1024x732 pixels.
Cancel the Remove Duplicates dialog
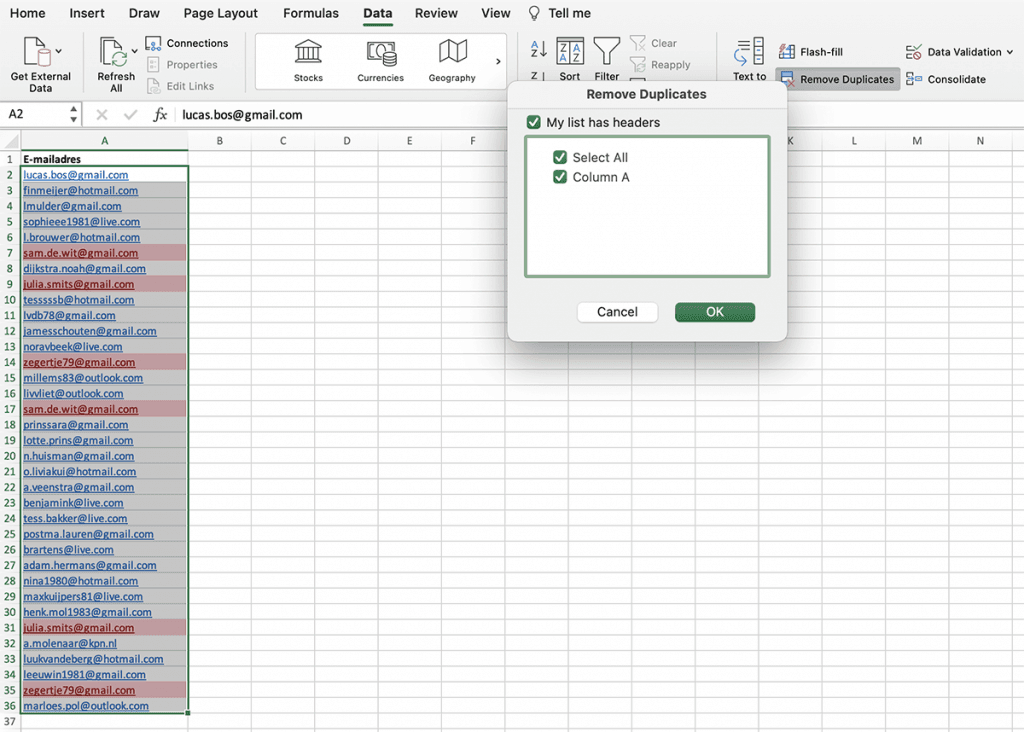[x=617, y=311]
